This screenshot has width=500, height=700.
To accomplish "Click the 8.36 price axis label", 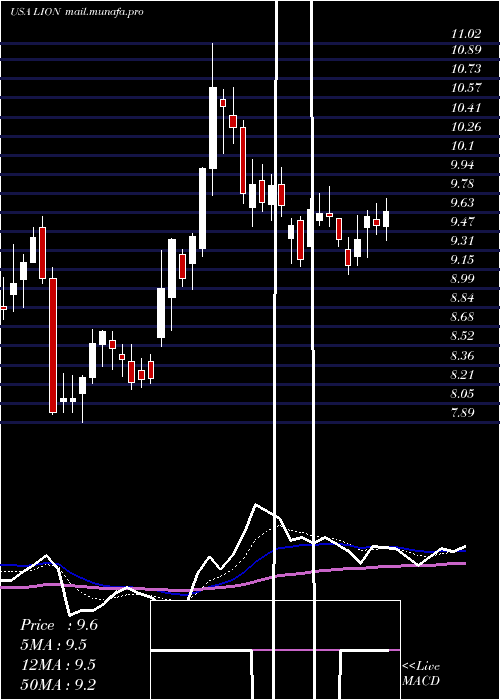I will click(x=462, y=356).
